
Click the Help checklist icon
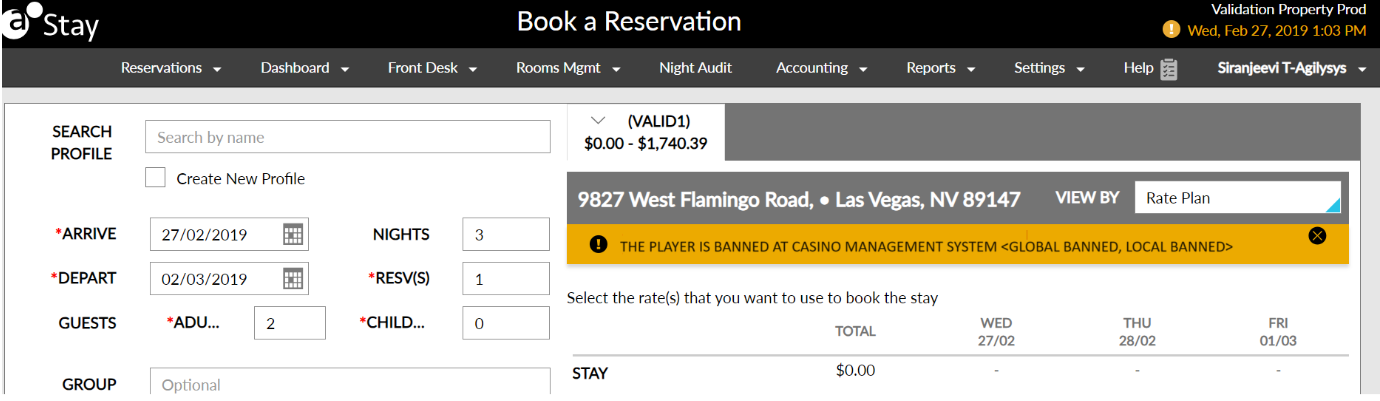click(1168, 69)
